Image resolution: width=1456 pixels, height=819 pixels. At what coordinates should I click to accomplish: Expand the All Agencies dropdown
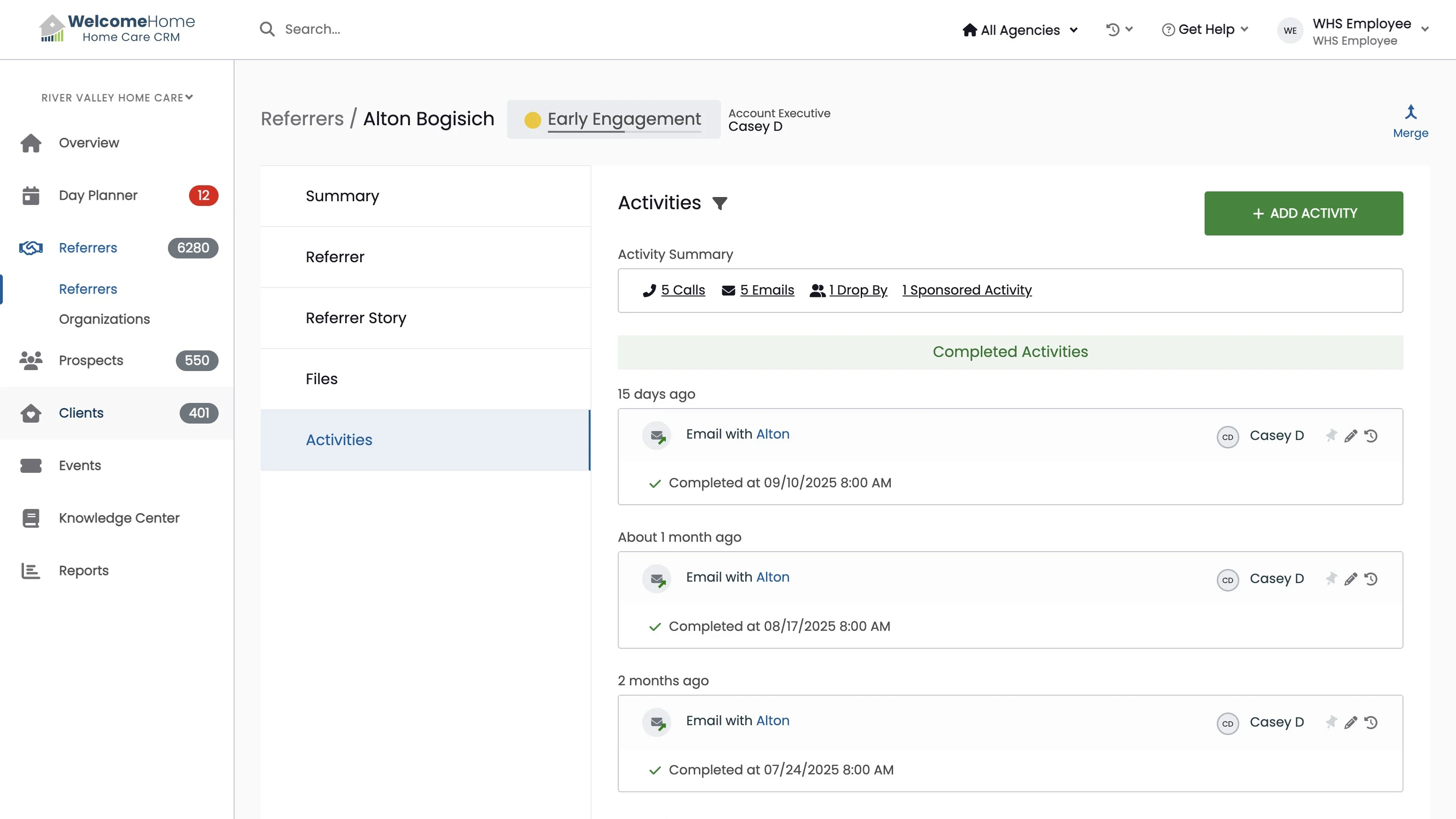pos(1020,30)
